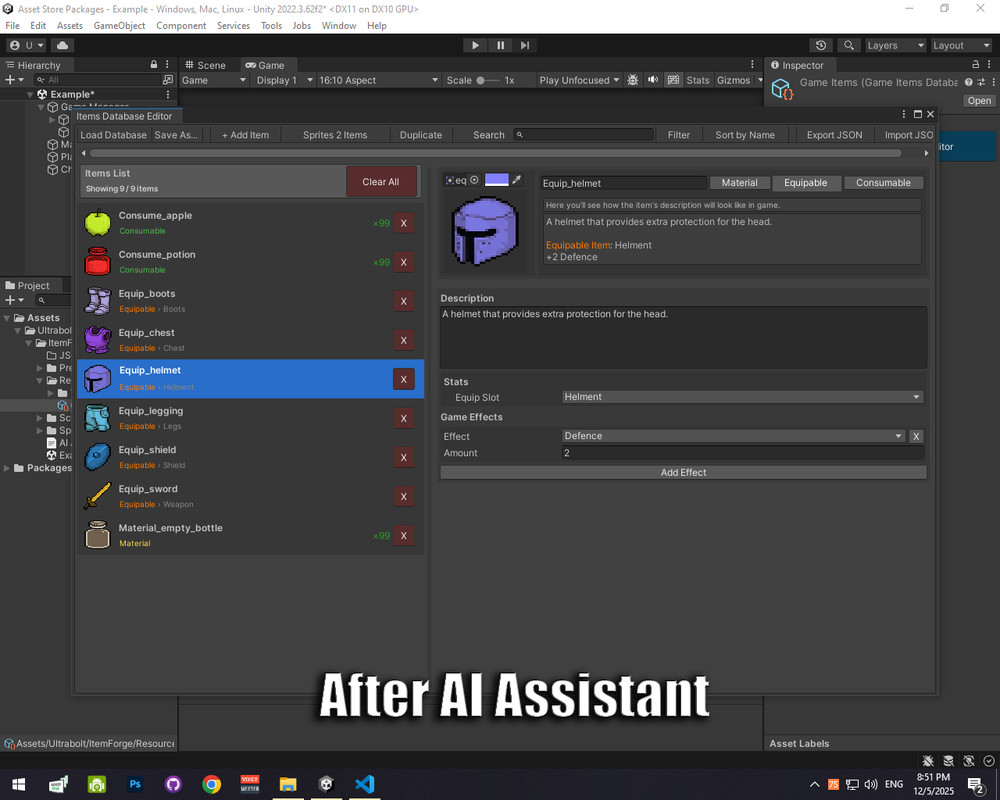Click the helmet's color swatch
The width and height of the screenshot is (1000, 800).
(496, 180)
